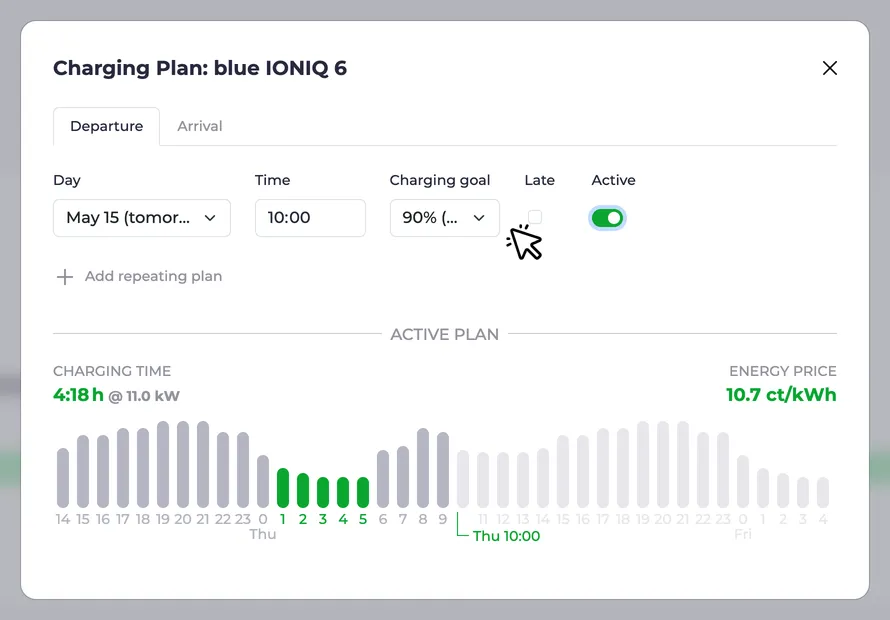Switch to the Arrival tab
This screenshot has width=890, height=620.
[x=200, y=126]
